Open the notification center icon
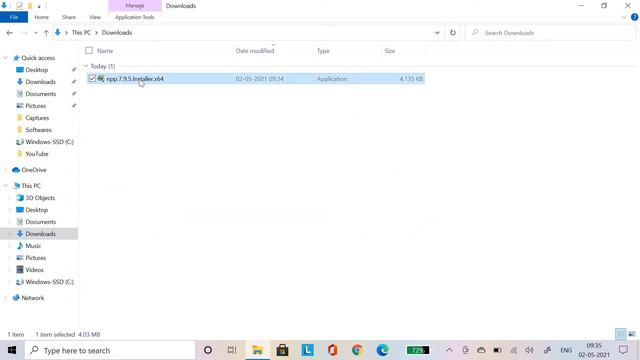Viewport: 640px width, 360px height. point(623,350)
